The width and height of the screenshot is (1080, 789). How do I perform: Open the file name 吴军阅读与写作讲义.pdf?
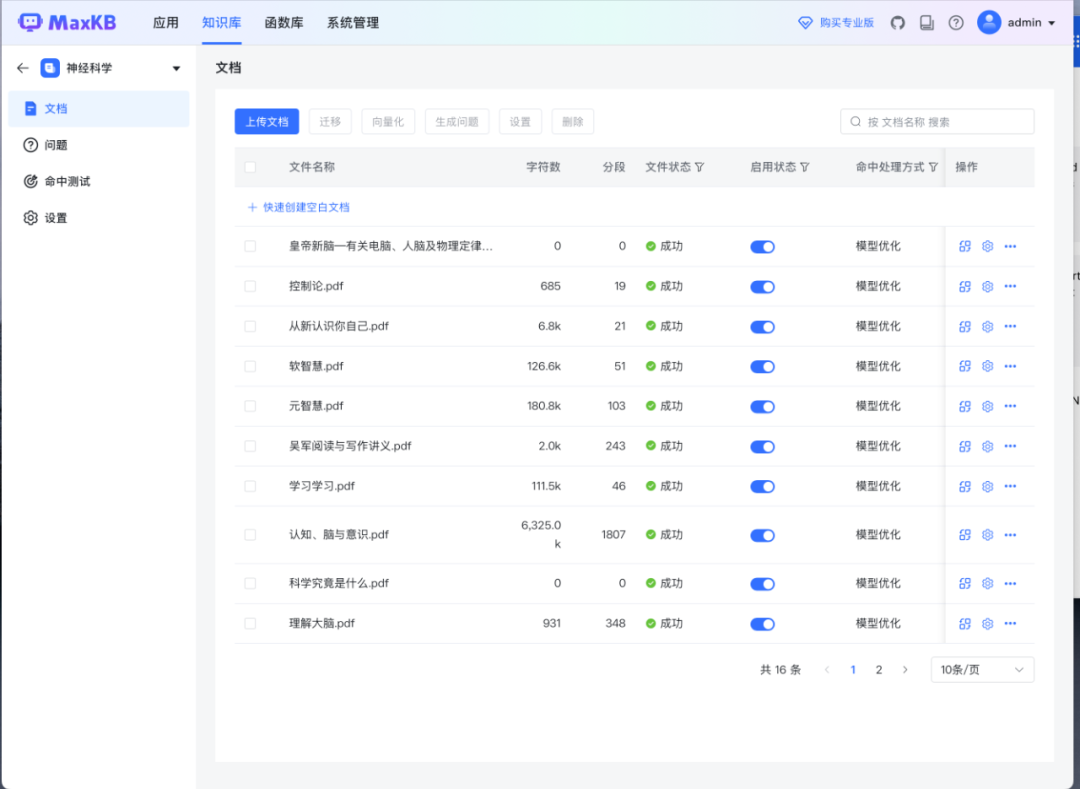coord(350,446)
